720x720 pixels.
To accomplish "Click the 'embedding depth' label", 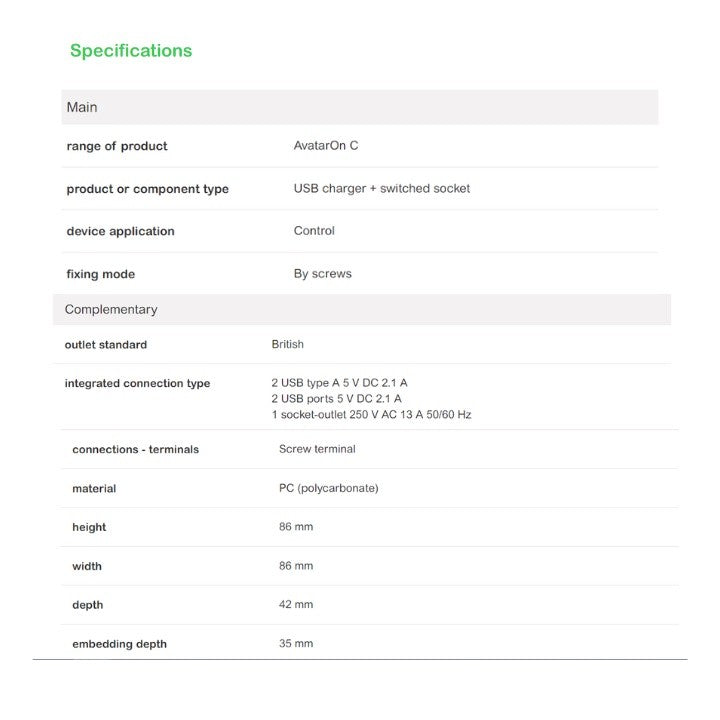I will [120, 644].
